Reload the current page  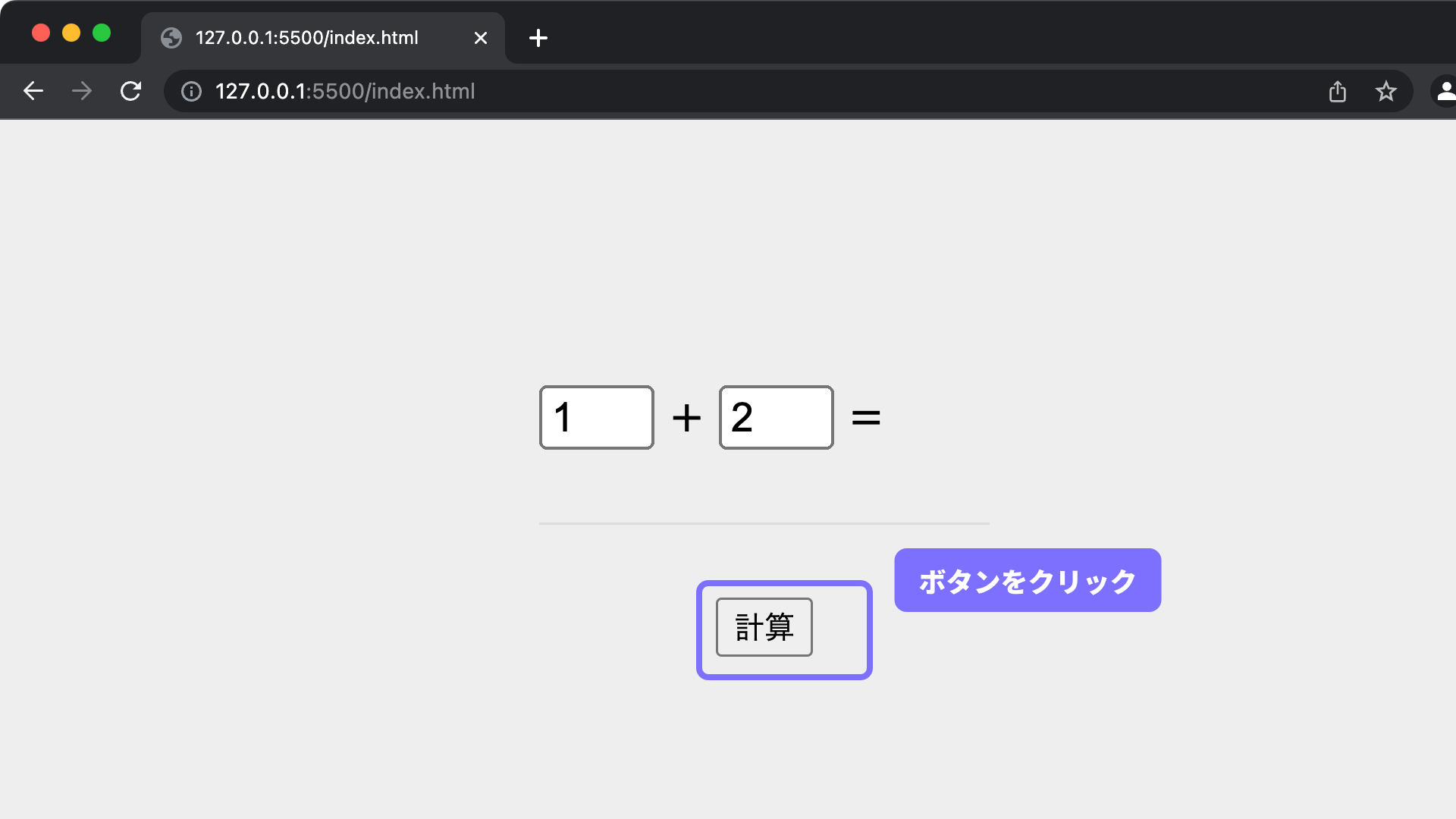tap(130, 91)
